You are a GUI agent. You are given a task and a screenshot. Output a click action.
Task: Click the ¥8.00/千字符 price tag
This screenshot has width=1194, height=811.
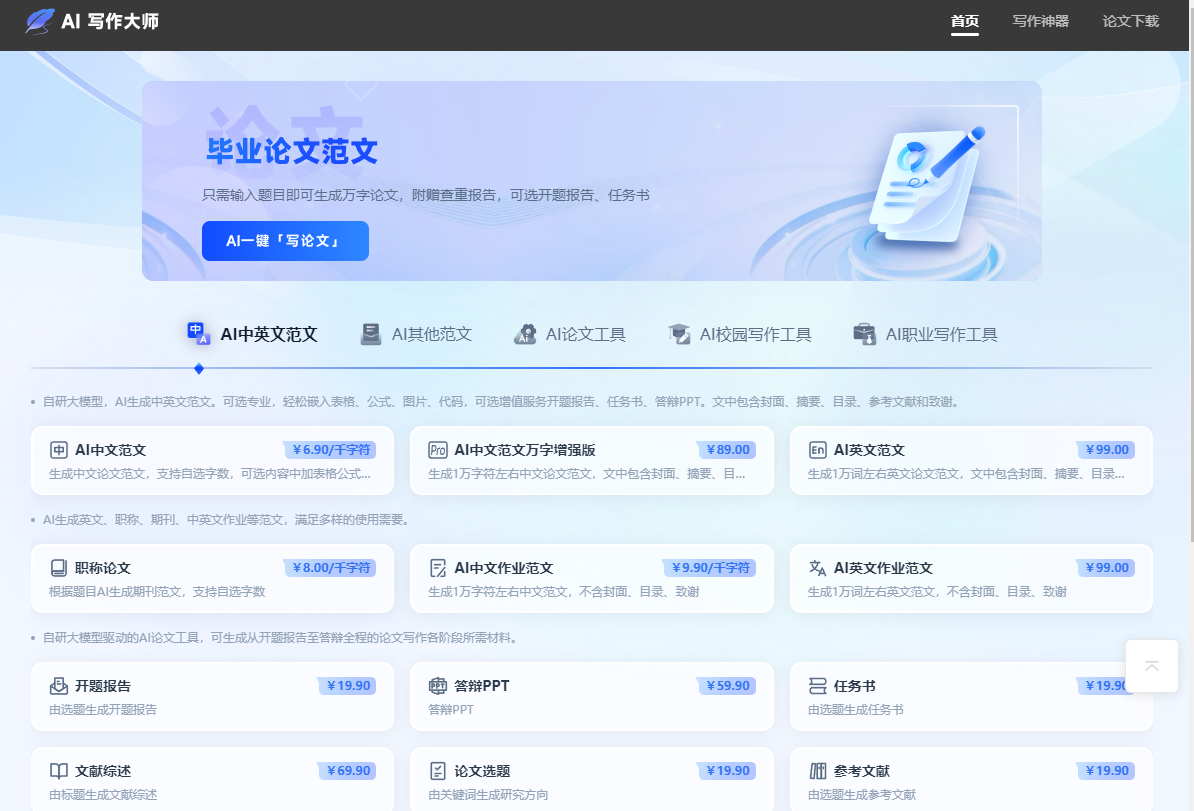point(330,568)
